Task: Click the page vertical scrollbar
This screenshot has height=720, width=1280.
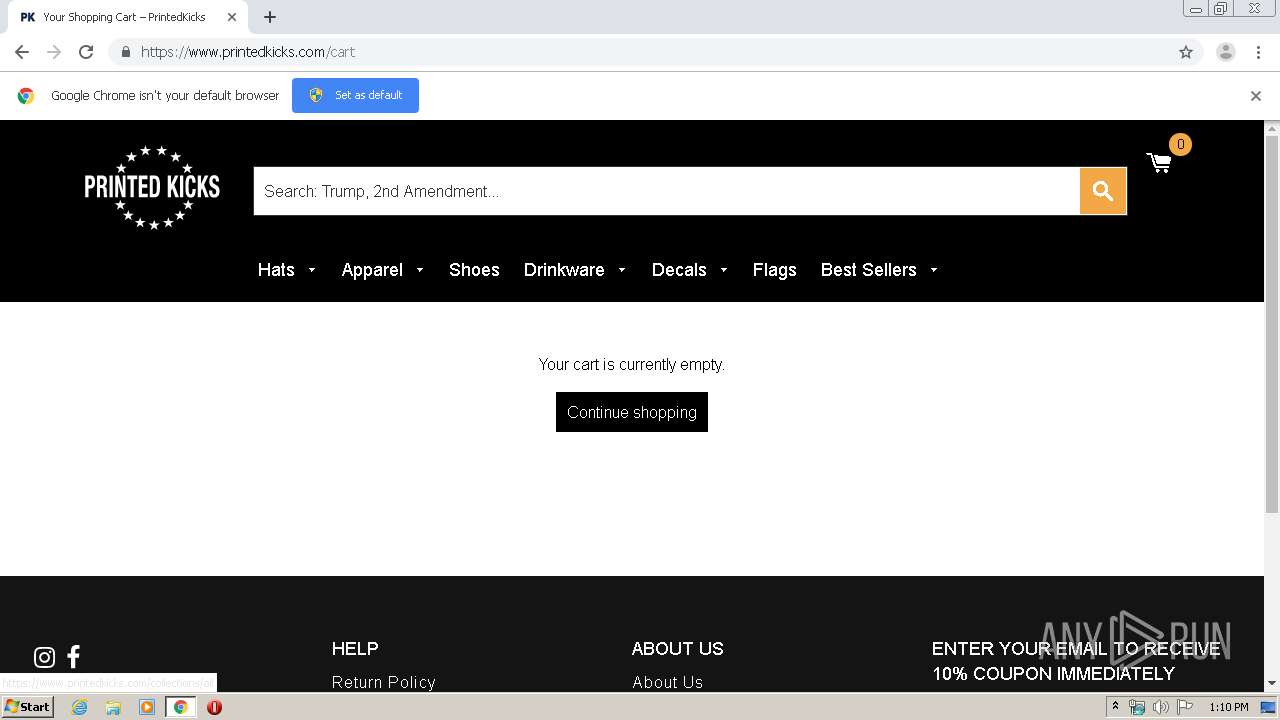Action: click(1272, 325)
